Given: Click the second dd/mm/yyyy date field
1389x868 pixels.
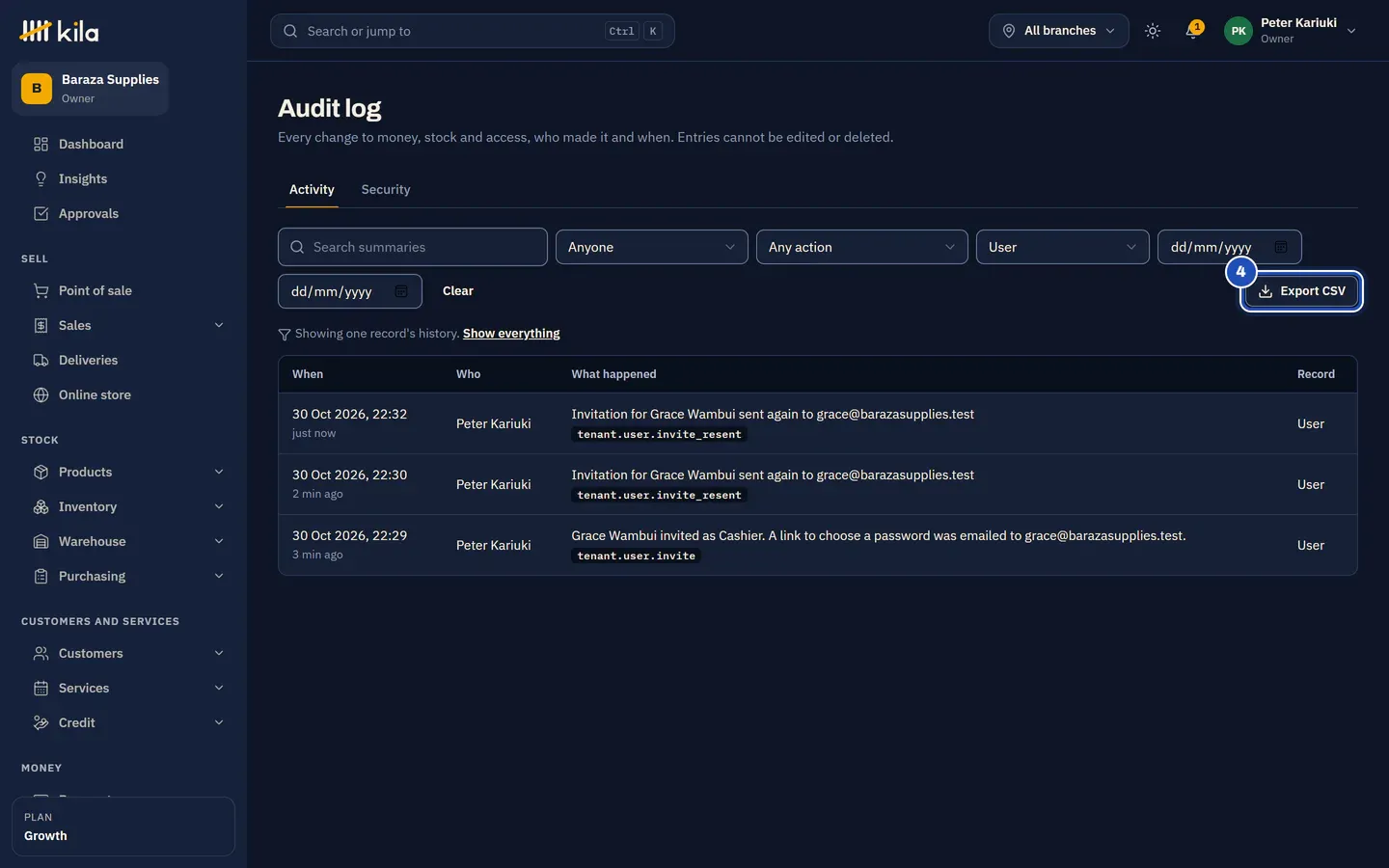Looking at the screenshot, I should pos(350,291).
